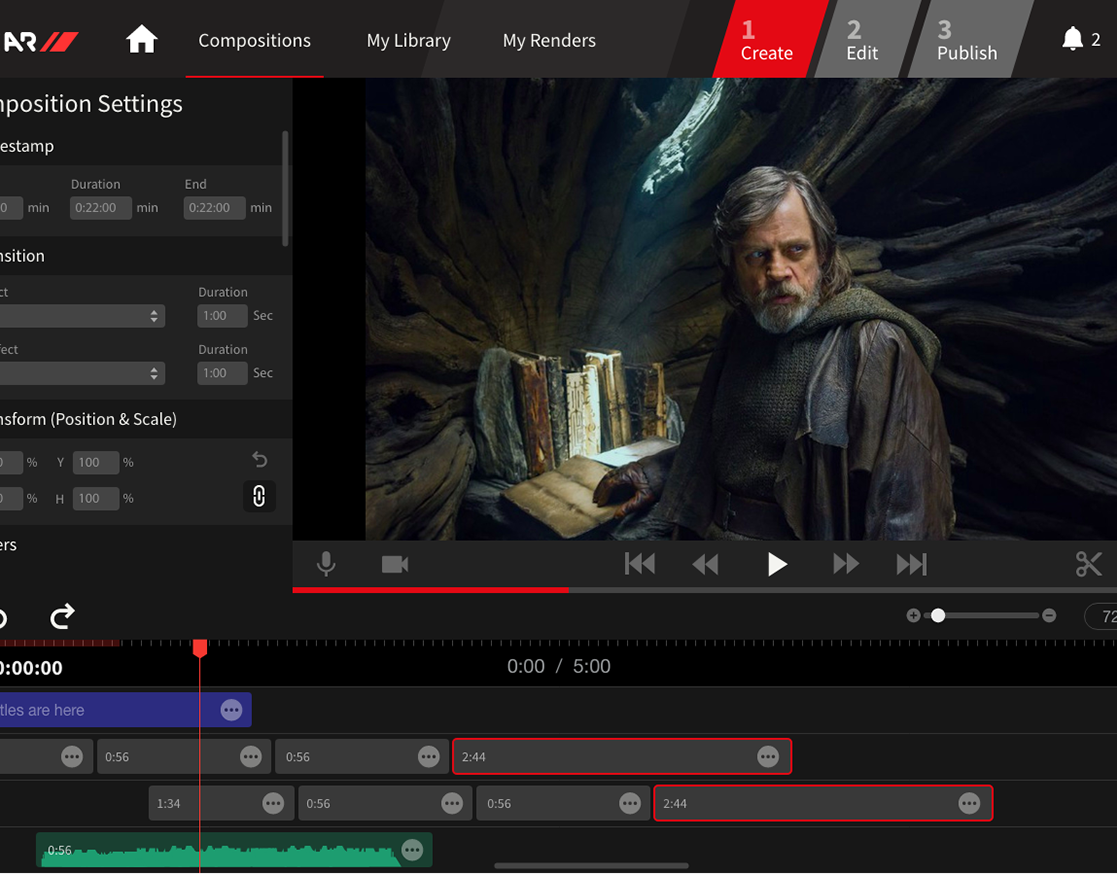
Task: Open the notifications bell
Action: pyautogui.click(x=1072, y=38)
